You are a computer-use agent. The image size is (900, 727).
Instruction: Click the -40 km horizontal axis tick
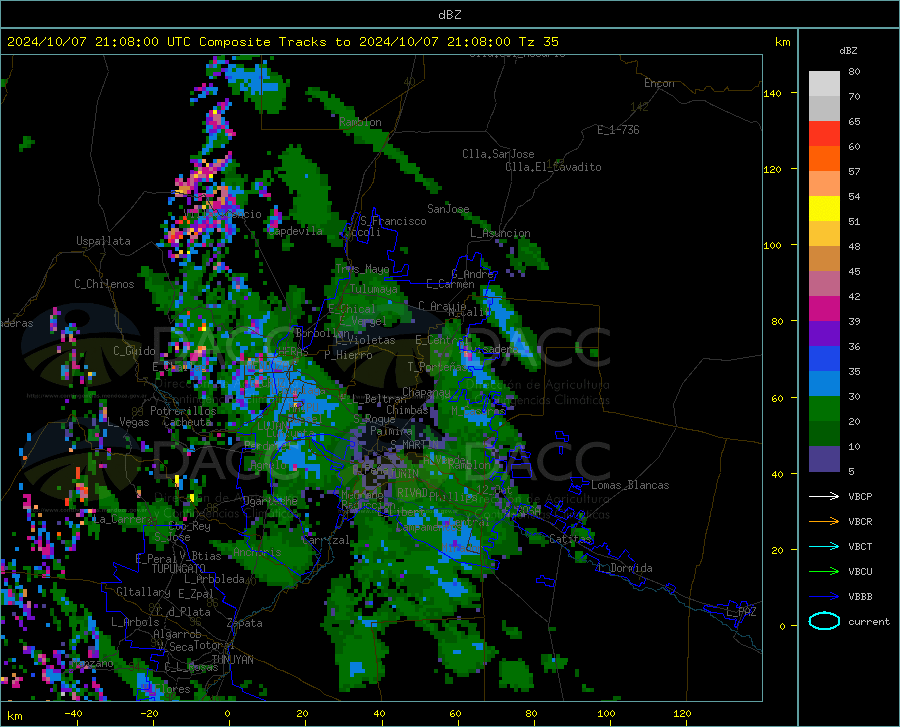coord(73,714)
